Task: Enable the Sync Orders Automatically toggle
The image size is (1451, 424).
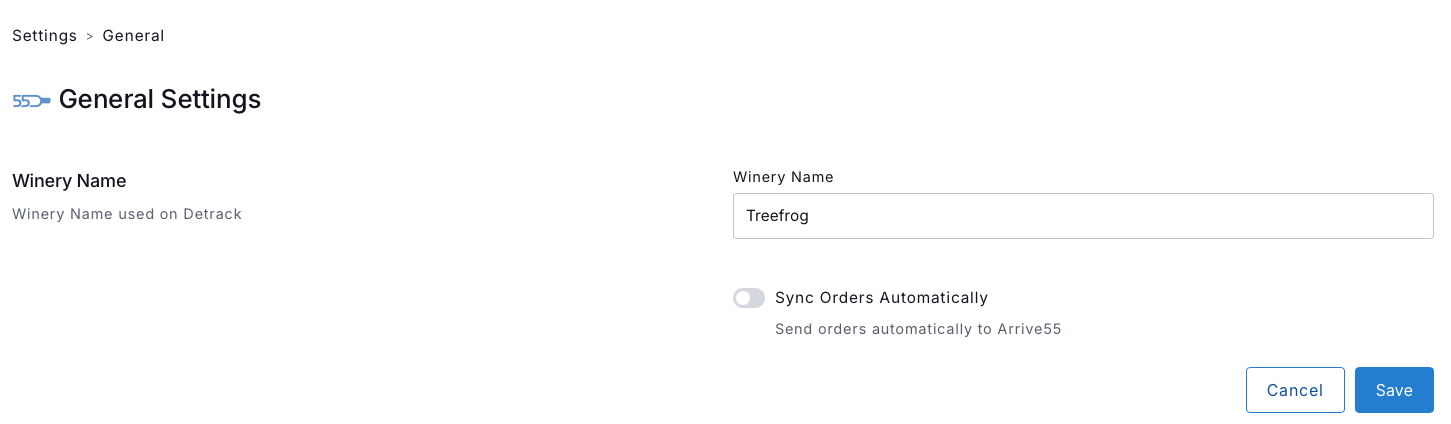Action: [749, 298]
